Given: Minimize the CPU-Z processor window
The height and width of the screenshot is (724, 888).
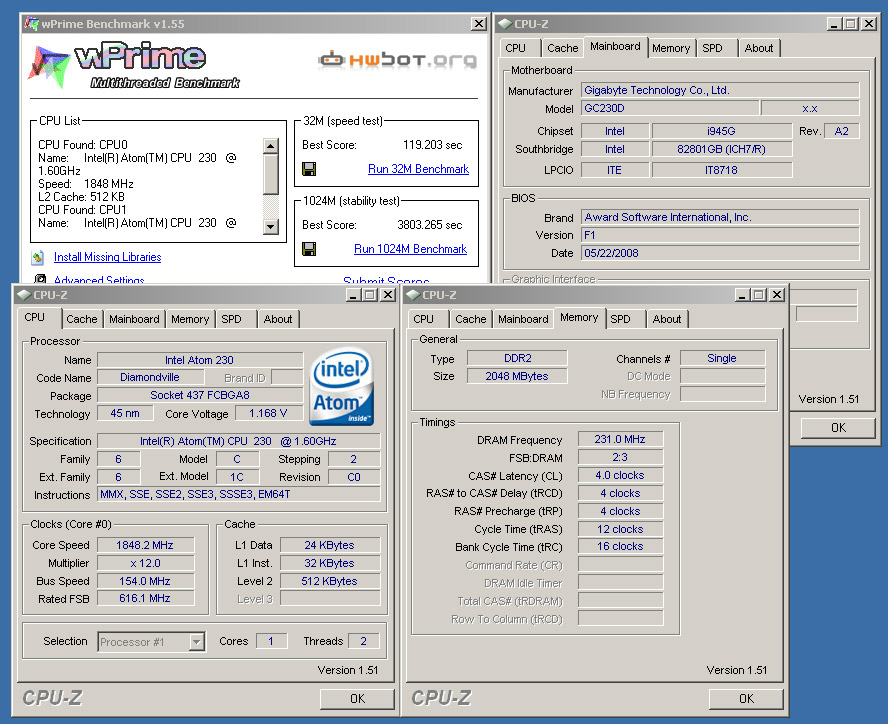Looking at the screenshot, I should click(353, 295).
